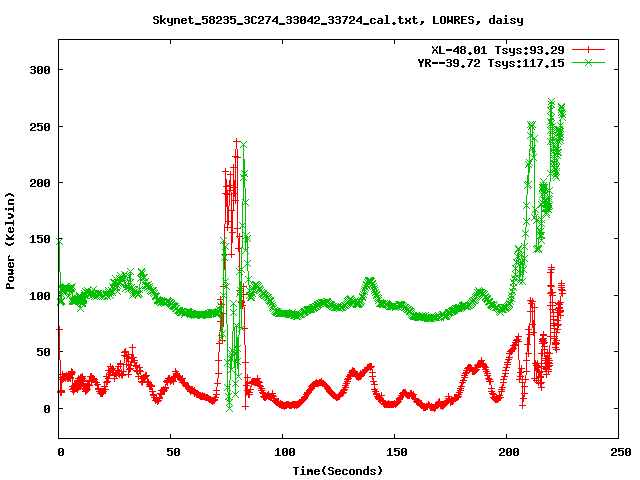Click the 300 tick label on y-axis
Image resolution: width=640 pixels, height=480 pixels.
(x=40, y=70)
